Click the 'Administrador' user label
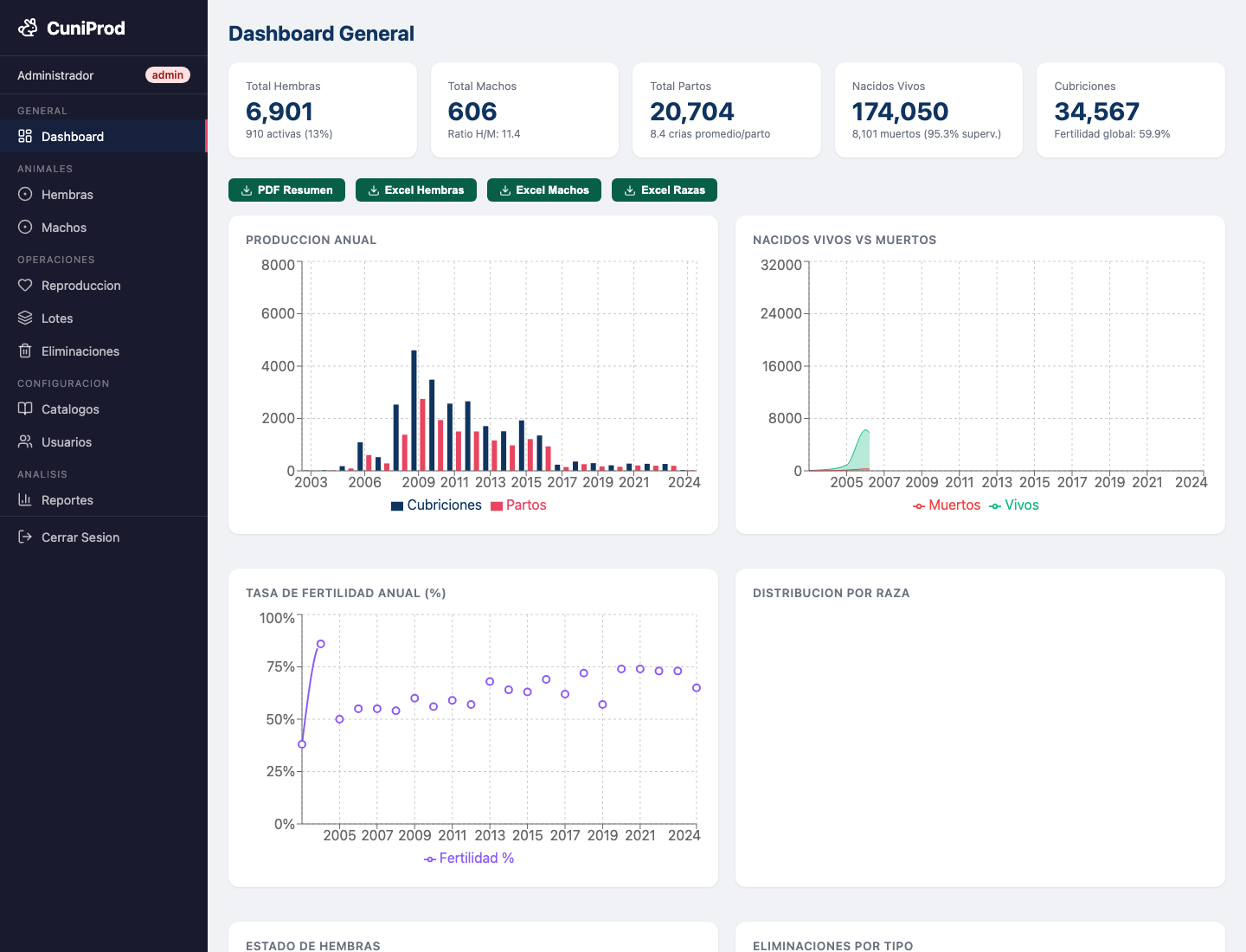The height and width of the screenshot is (952, 1246). [x=55, y=75]
